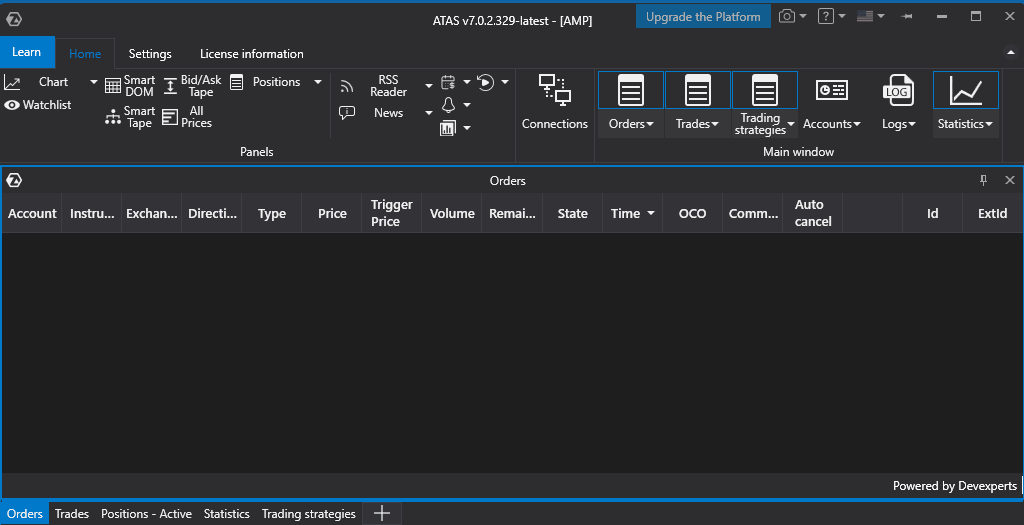The image size is (1024, 525).
Task: Switch to Positions - Active tab
Action: [146, 514]
